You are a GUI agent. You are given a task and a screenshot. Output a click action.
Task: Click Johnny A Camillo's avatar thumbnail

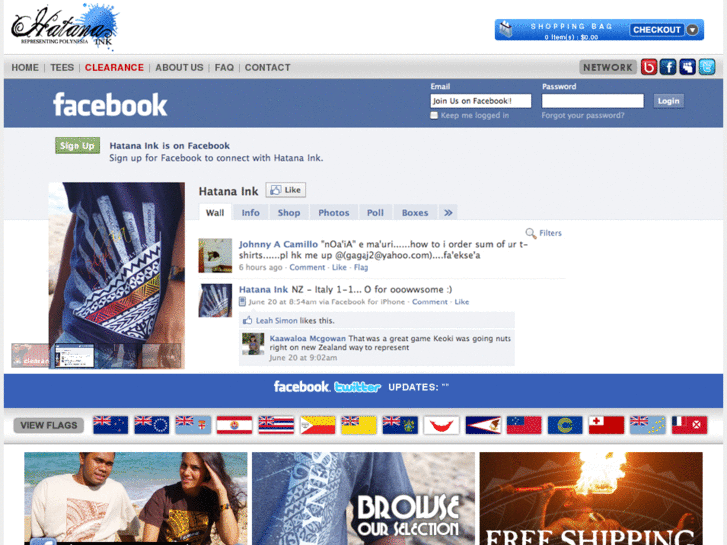coord(215,256)
